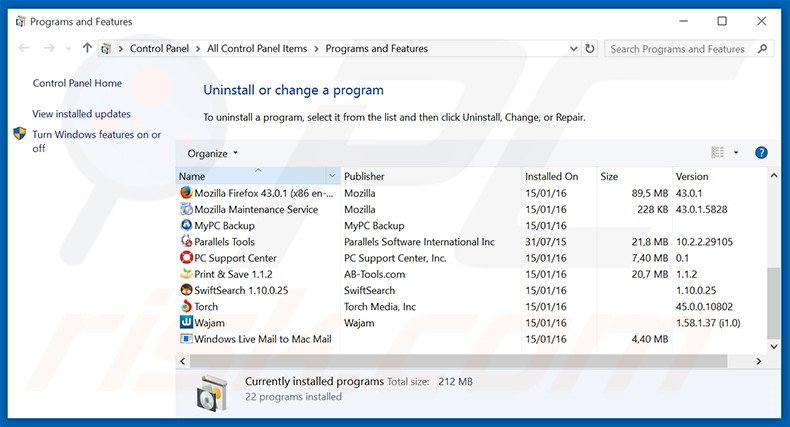Click the Windows shield icon beside Turn Windows features
The image size is (790, 427).
20,134
